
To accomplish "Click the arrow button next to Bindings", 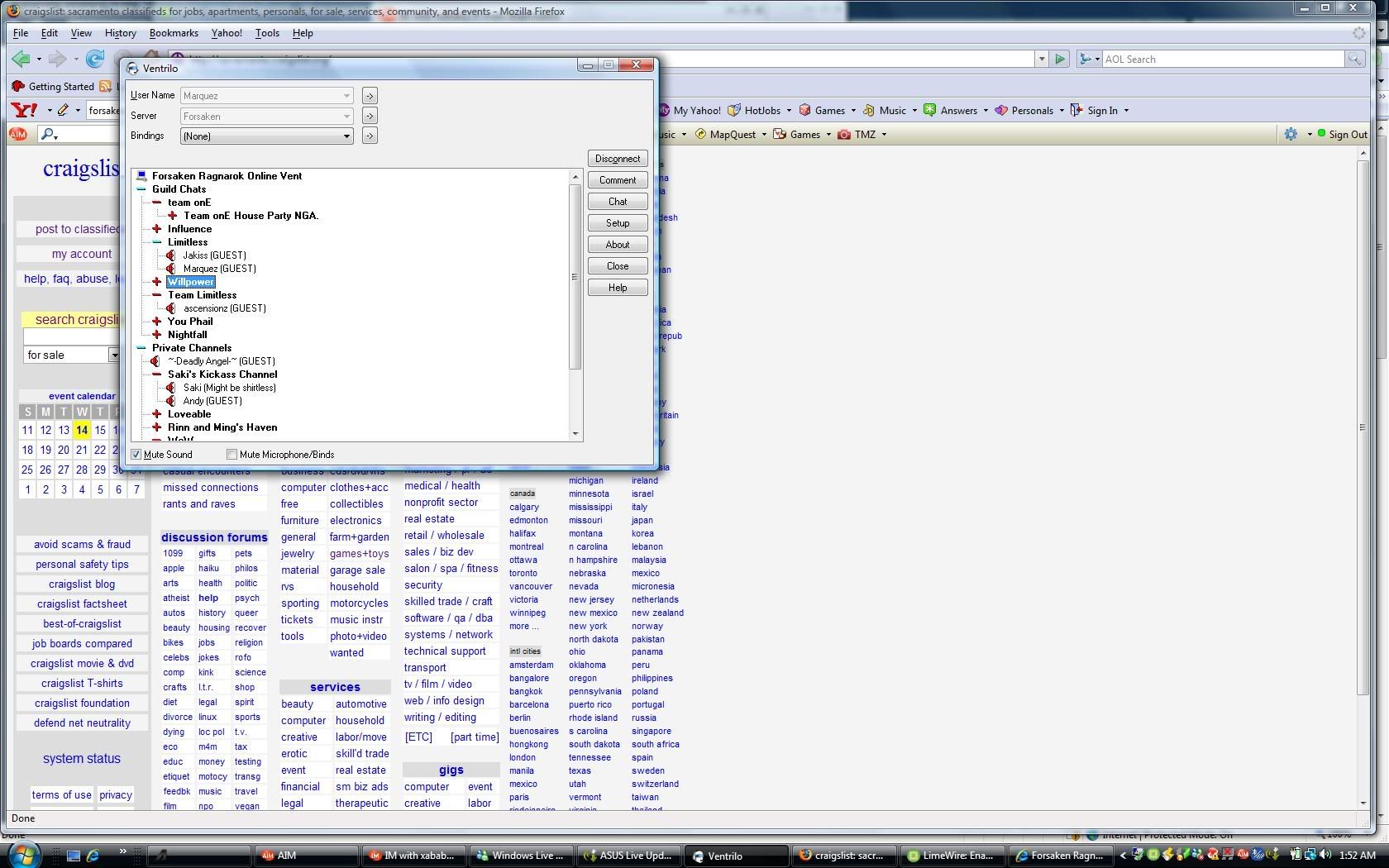I will point(370,136).
